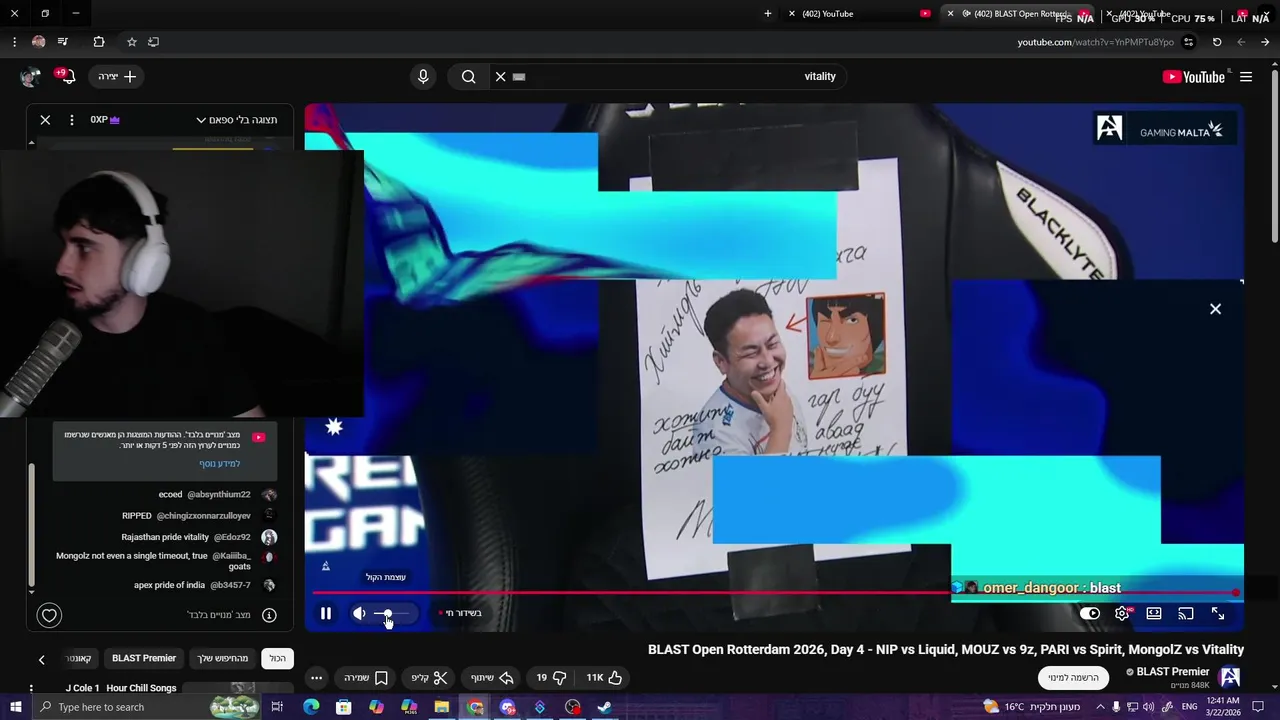
Task: Click the browser address bar URL
Action: [x=1096, y=42]
